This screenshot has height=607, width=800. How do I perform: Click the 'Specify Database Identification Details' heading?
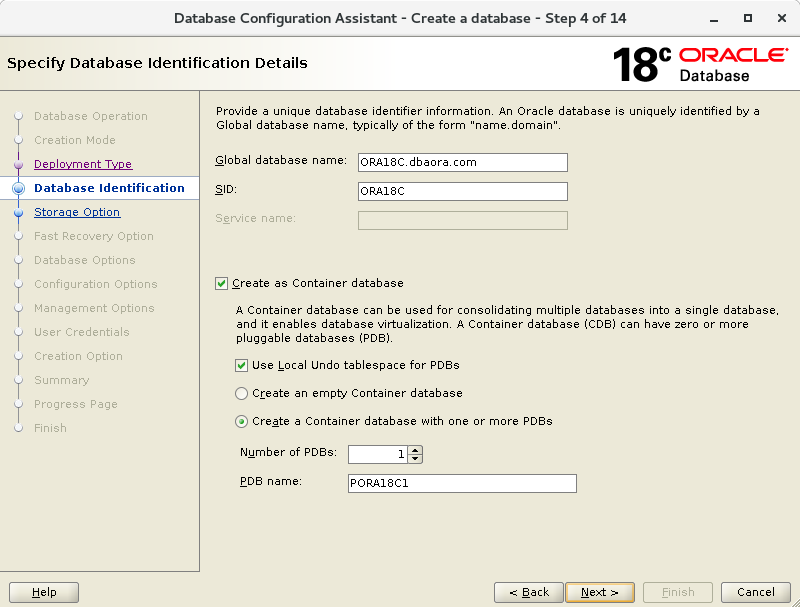(x=157, y=63)
